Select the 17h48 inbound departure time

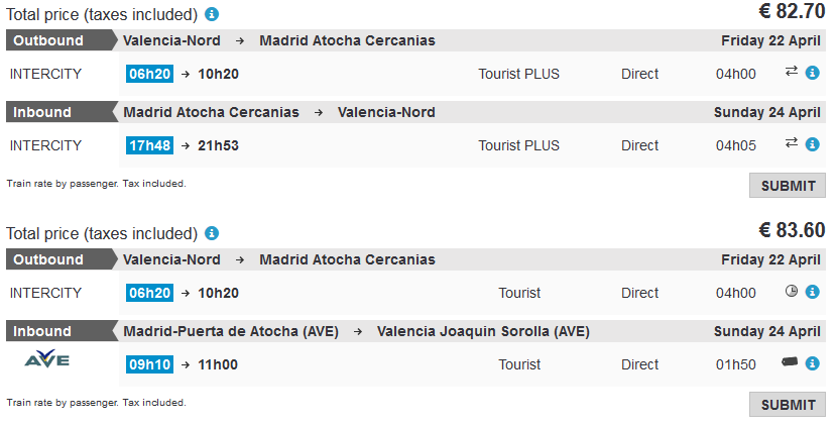tap(149, 145)
